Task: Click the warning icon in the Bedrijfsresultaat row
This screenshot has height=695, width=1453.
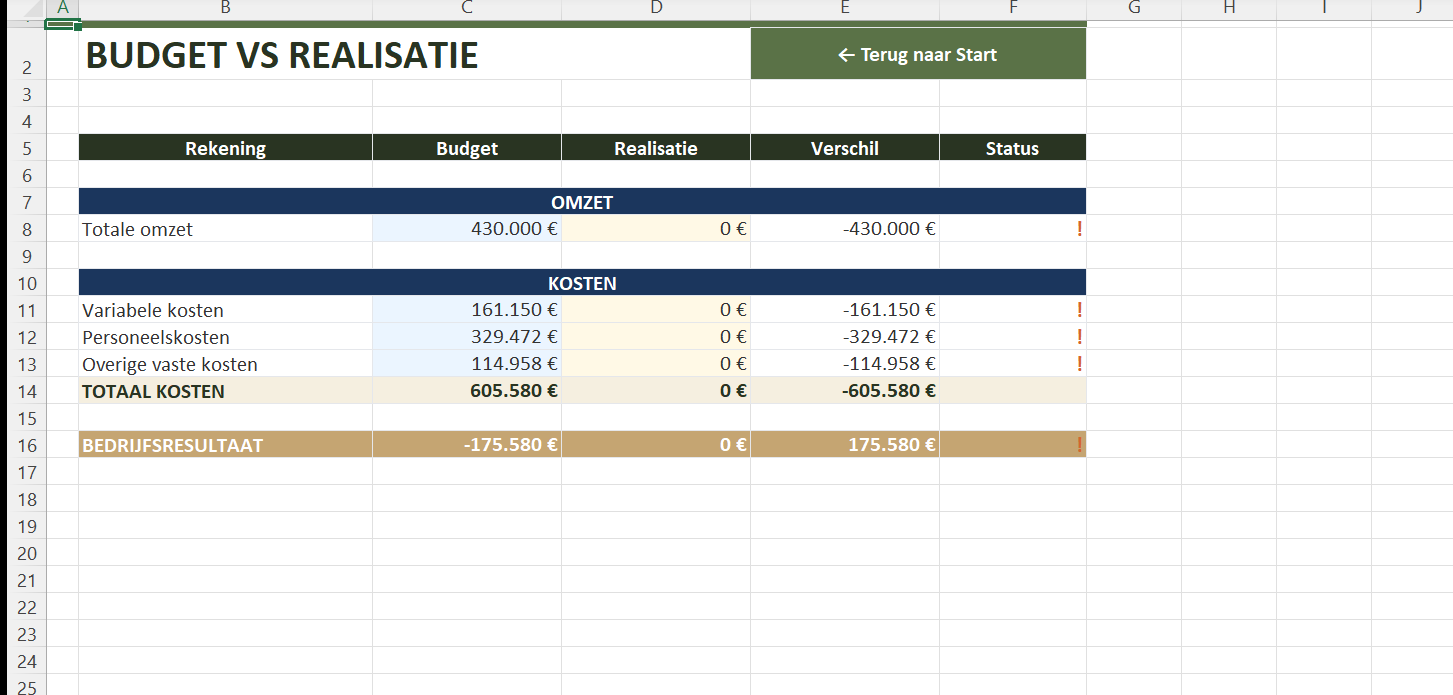Action: 1079,445
